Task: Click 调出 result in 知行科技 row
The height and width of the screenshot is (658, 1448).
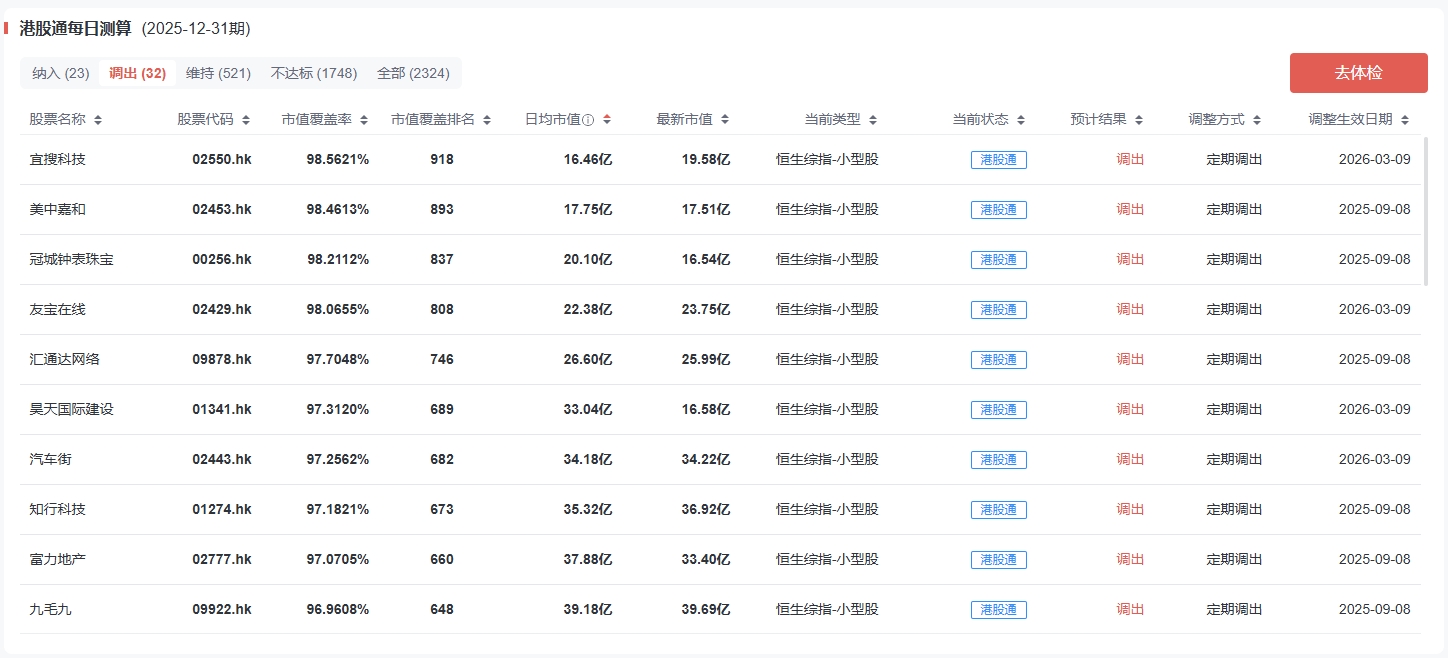Action: point(1130,509)
